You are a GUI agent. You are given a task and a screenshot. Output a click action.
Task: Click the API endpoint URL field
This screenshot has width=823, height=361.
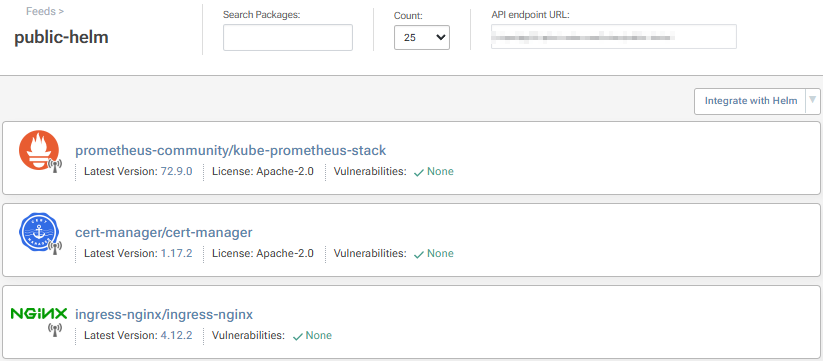(x=614, y=37)
